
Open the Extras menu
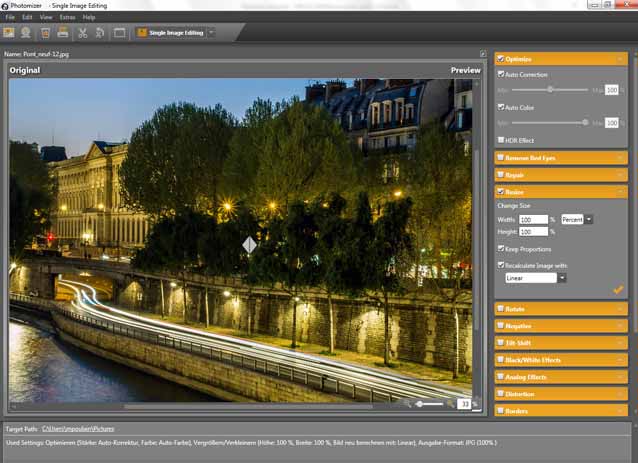67,17
